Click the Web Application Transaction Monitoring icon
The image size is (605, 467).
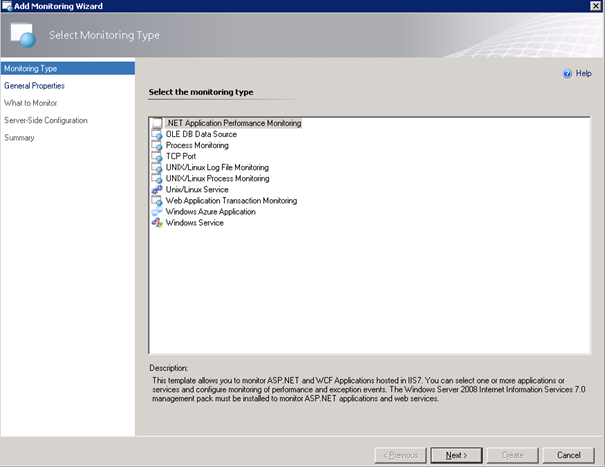click(157, 201)
